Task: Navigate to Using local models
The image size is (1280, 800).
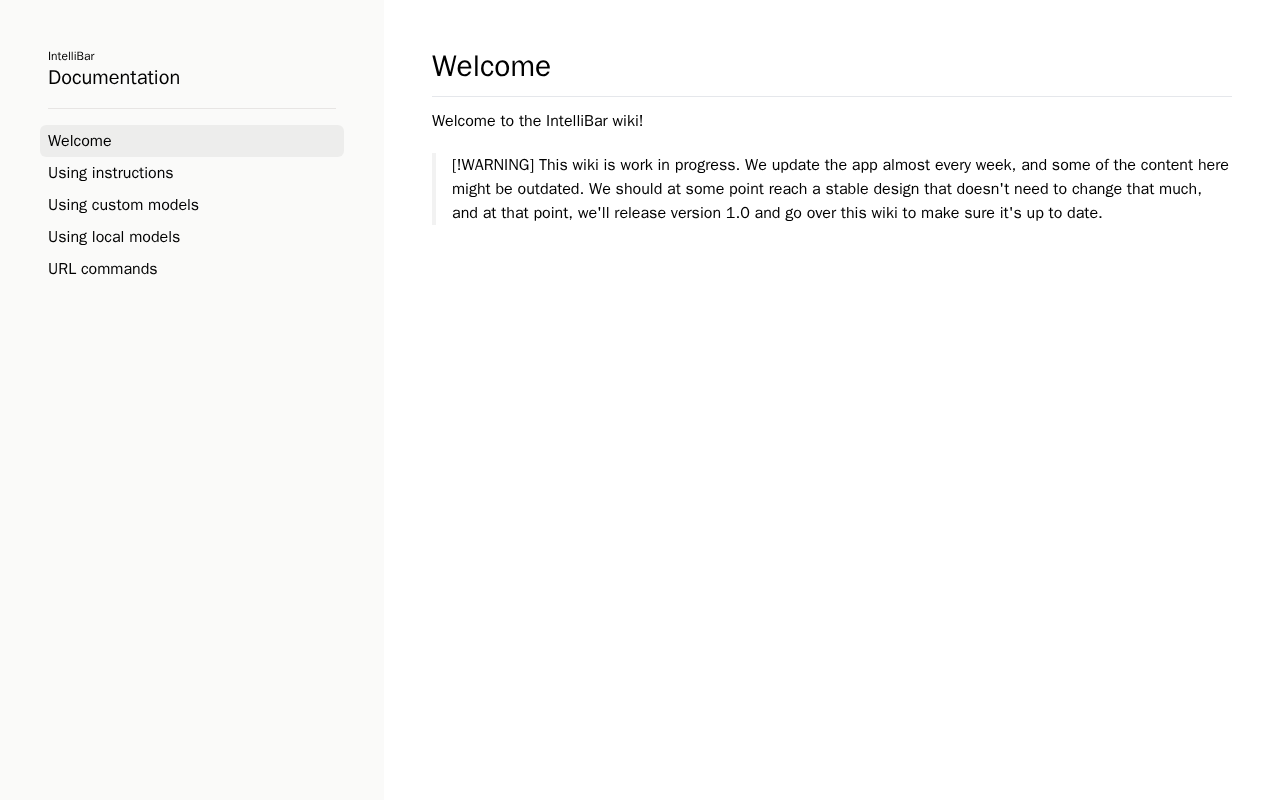Action: tap(192, 237)
